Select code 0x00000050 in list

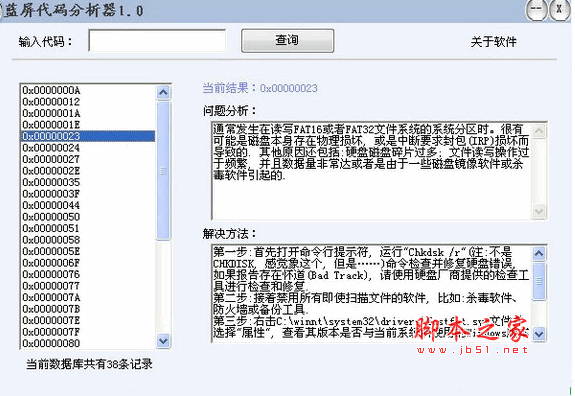tap(88, 217)
